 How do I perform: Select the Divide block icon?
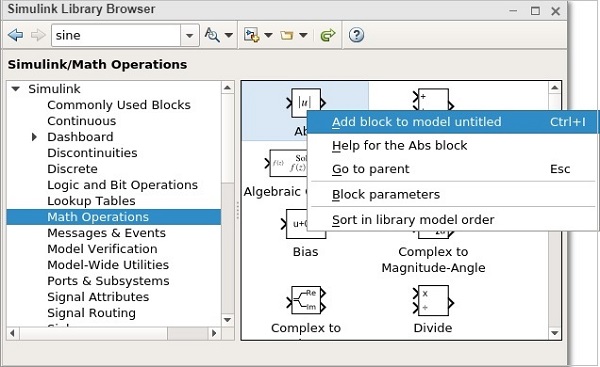coord(433,300)
